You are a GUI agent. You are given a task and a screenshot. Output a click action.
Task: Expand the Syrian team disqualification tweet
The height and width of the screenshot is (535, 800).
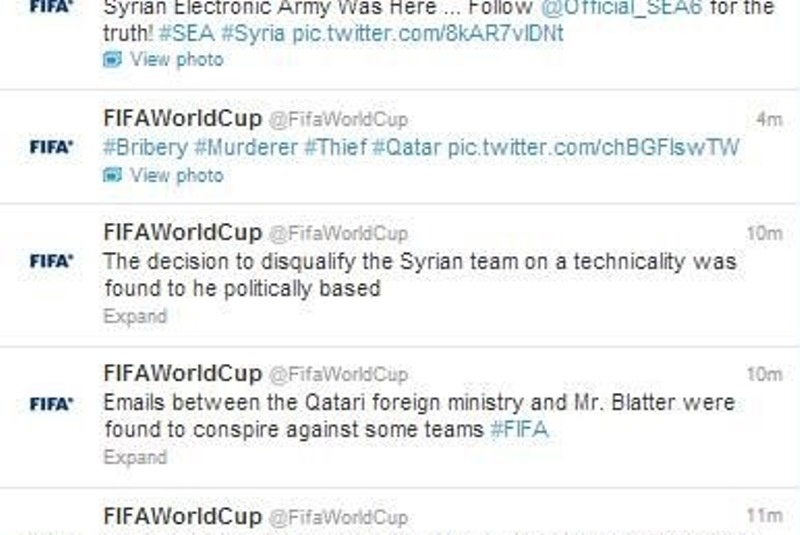[x=135, y=316]
